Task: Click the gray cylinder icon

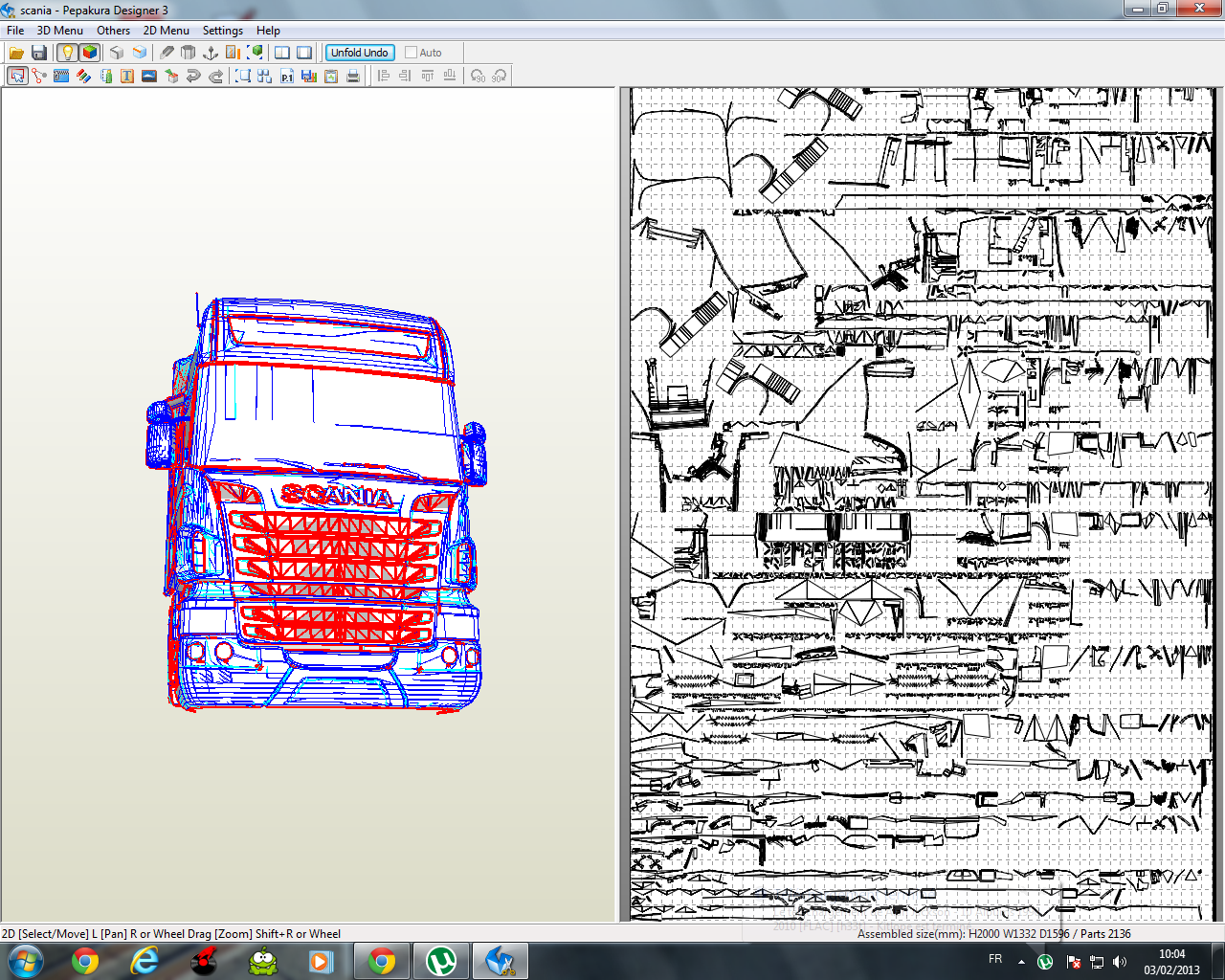Action: tap(189, 53)
